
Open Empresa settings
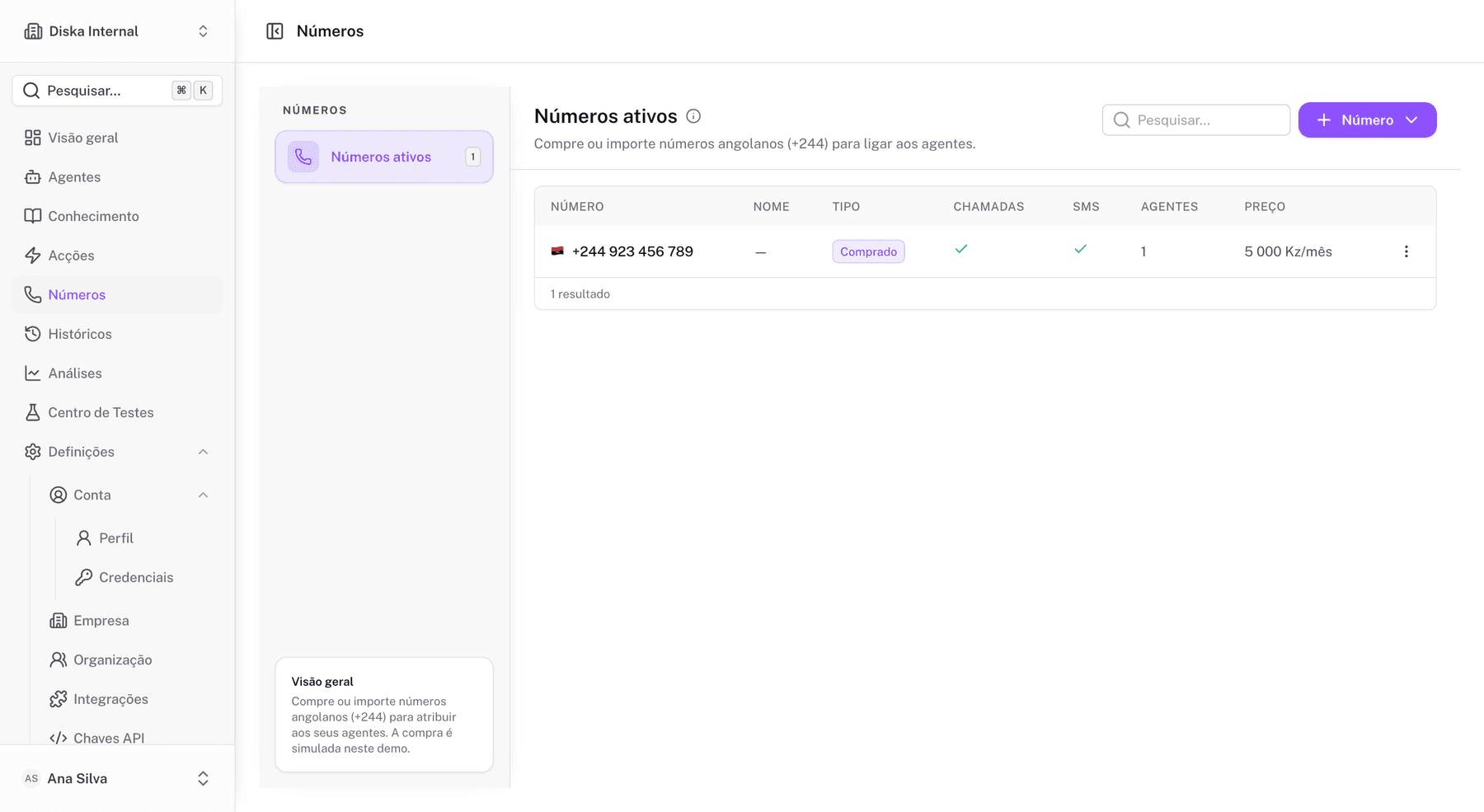[x=129, y=621]
